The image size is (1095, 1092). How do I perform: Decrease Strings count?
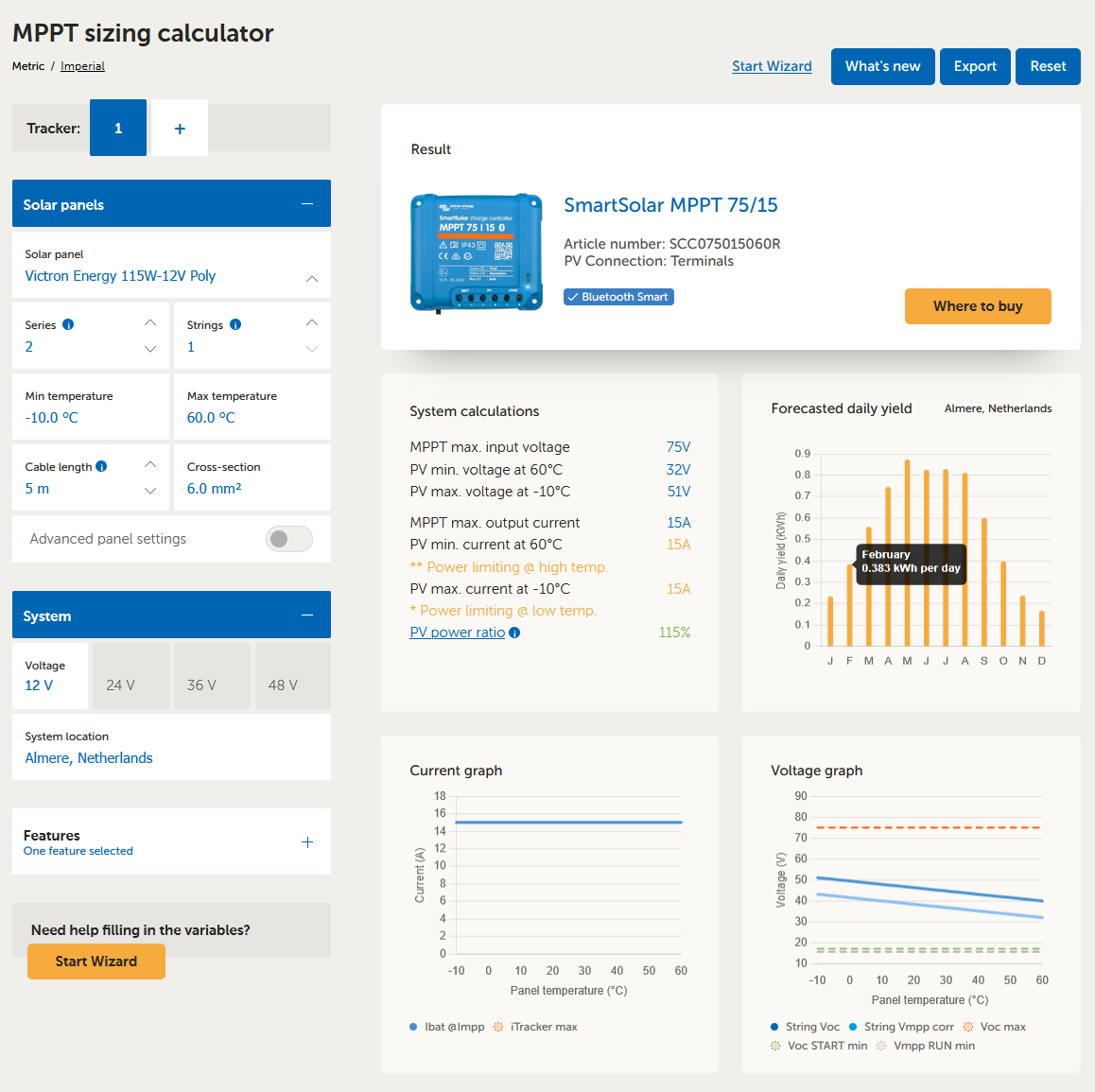[x=312, y=349]
